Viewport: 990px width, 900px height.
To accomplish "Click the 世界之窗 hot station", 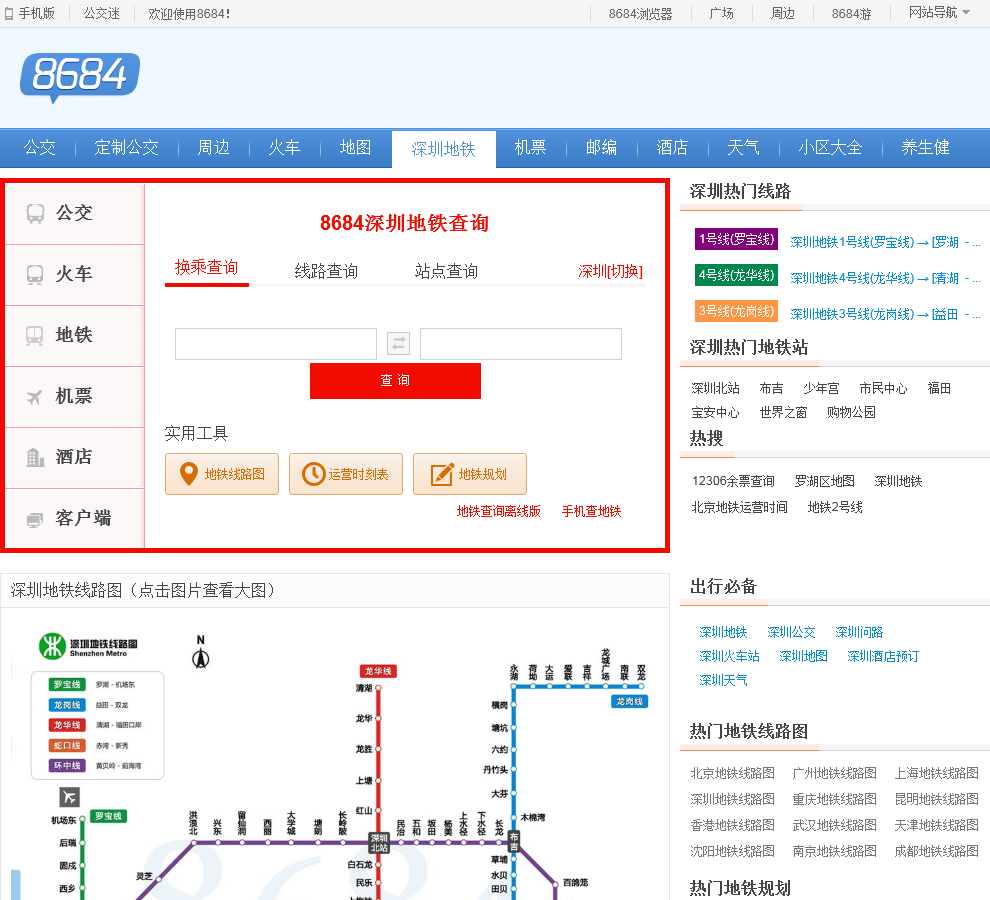I will click(784, 412).
